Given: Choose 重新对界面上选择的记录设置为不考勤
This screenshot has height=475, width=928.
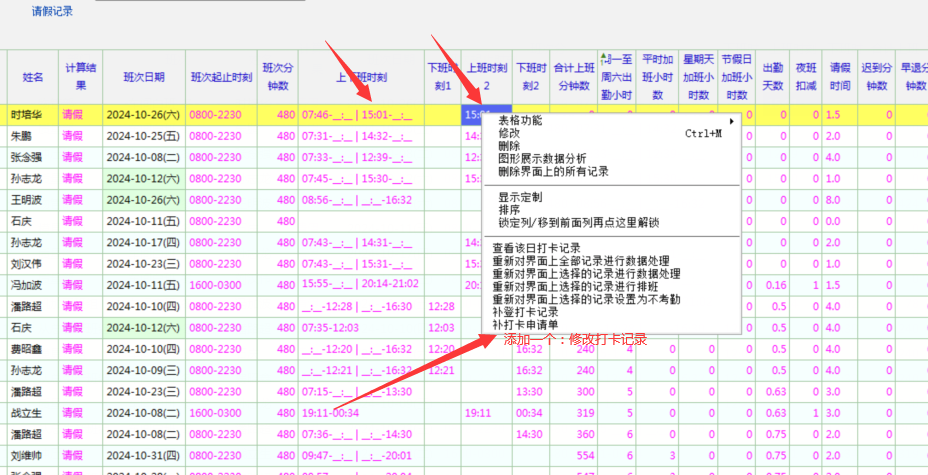Looking at the screenshot, I should click(x=598, y=299).
